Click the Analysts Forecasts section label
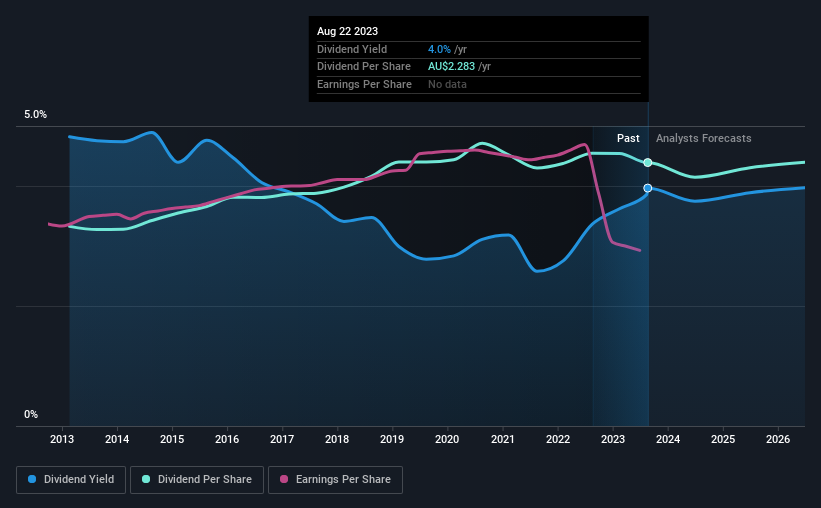Screen dimensions: 821x508 [703, 138]
